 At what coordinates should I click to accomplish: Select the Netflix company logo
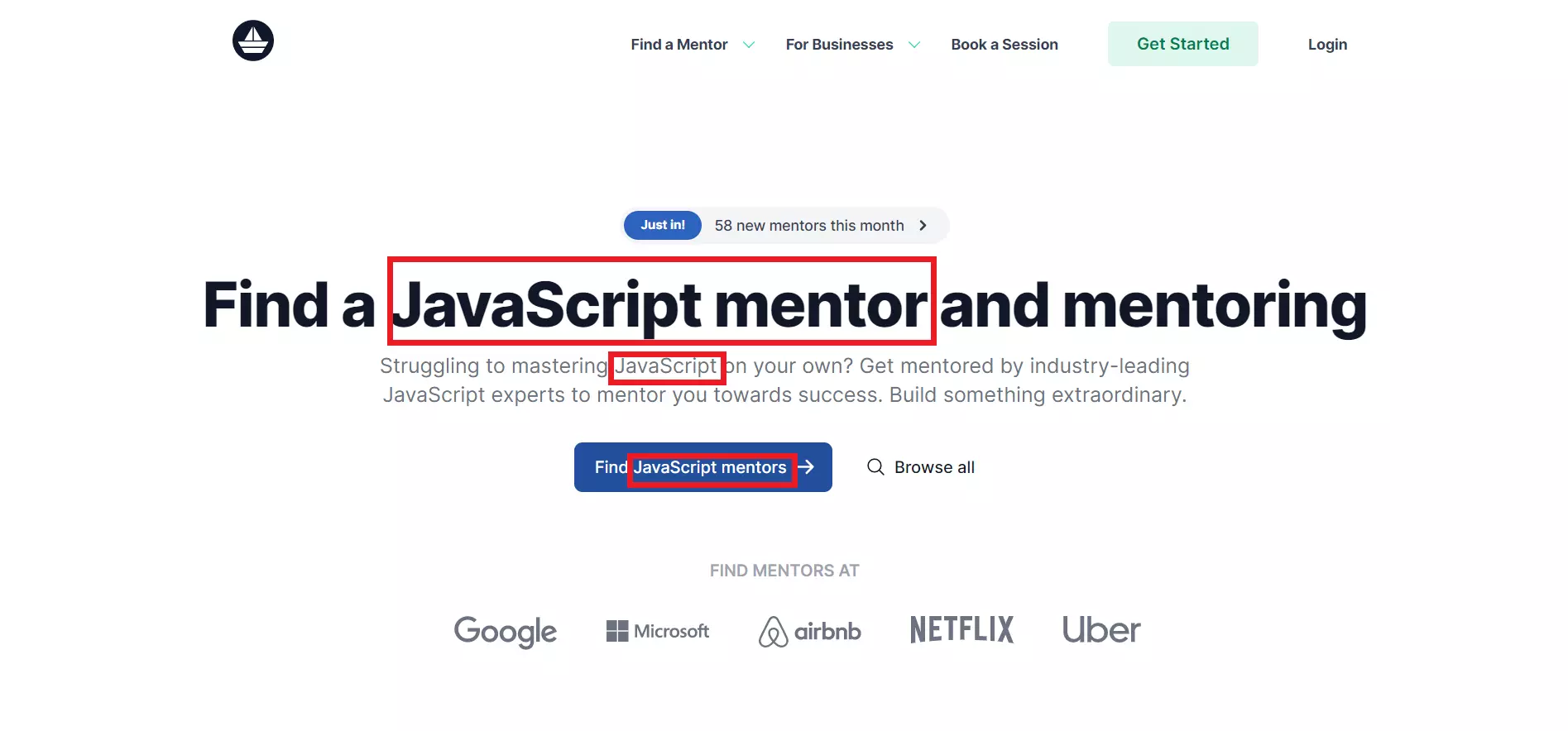pos(961,630)
